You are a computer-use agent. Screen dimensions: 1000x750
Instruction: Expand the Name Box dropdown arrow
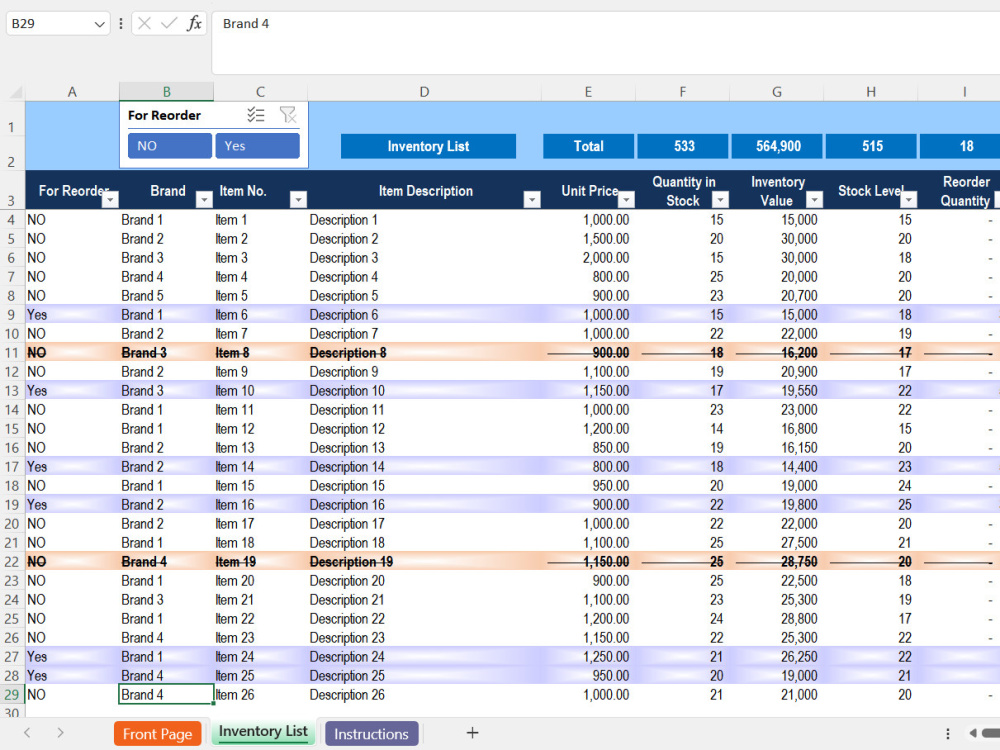click(x=99, y=24)
